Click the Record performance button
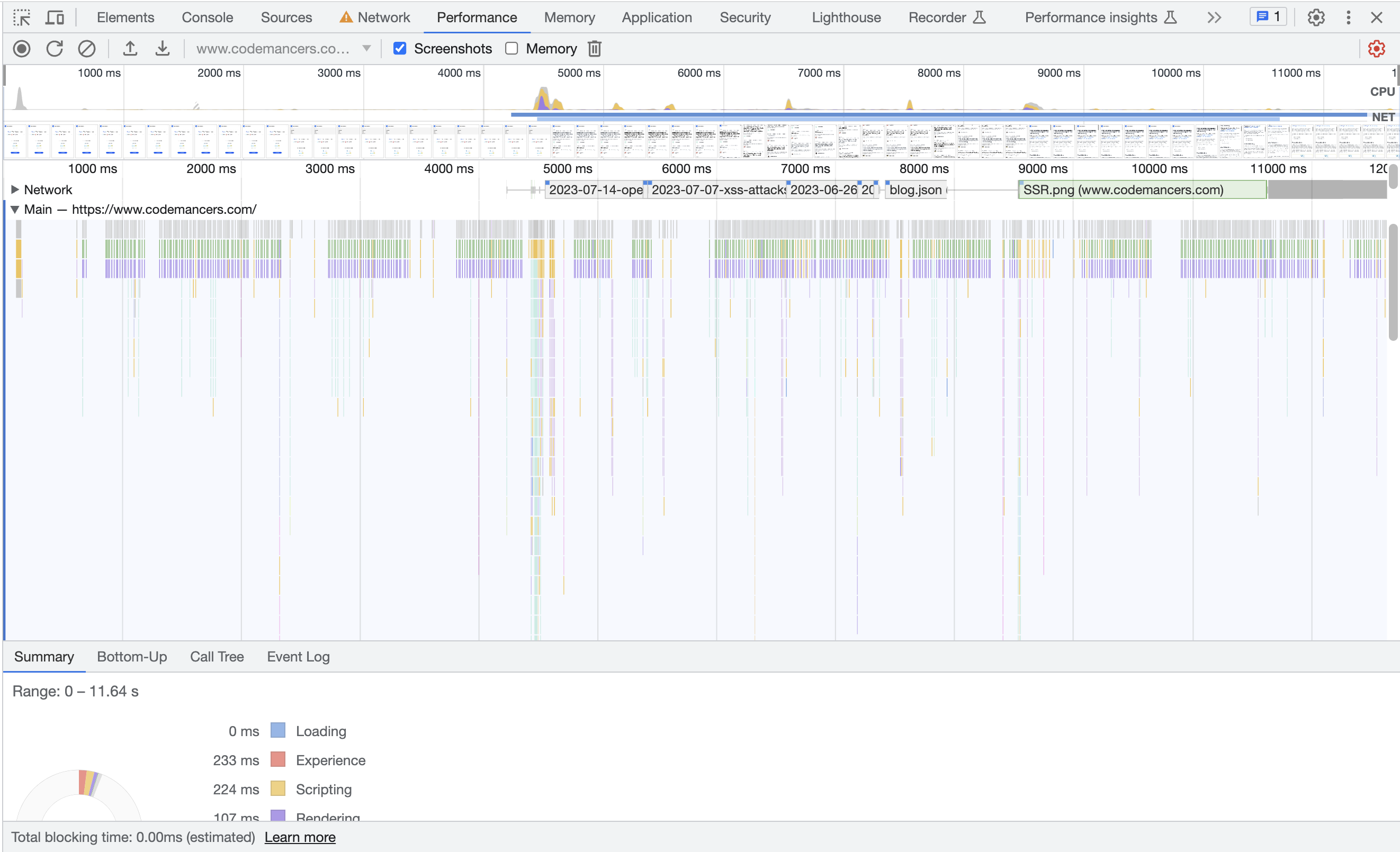Screen dimensions: 1400x852 pyautogui.click(x=22, y=49)
